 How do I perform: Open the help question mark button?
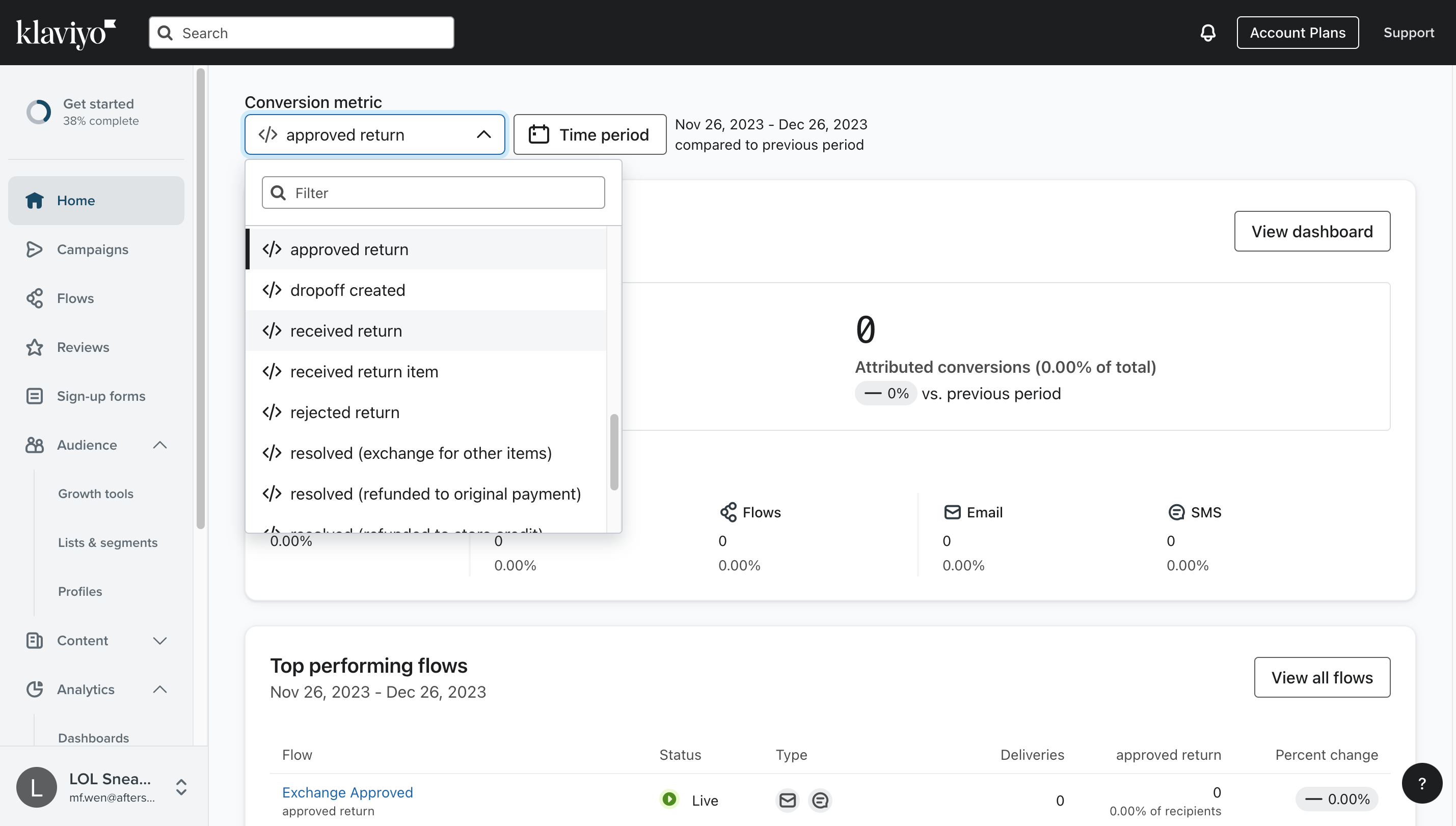pyautogui.click(x=1421, y=783)
